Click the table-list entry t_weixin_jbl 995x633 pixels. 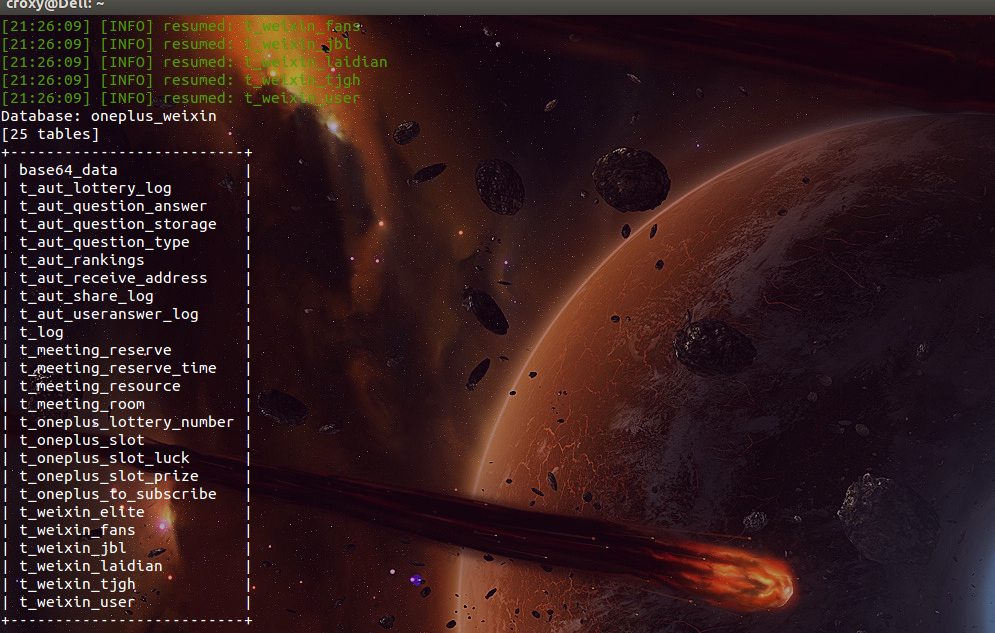72,548
